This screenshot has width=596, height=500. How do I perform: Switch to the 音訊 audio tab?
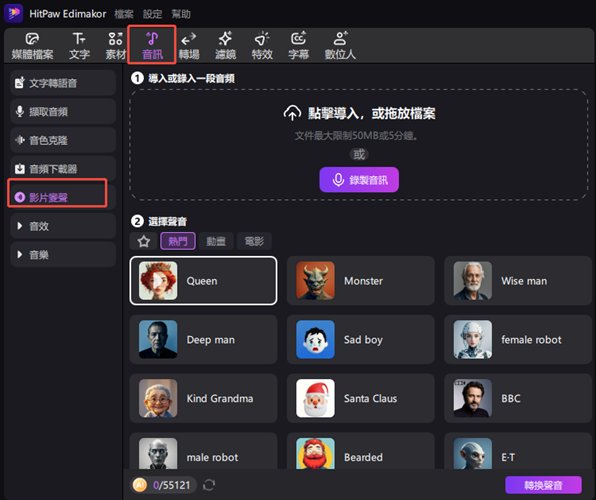(152, 46)
